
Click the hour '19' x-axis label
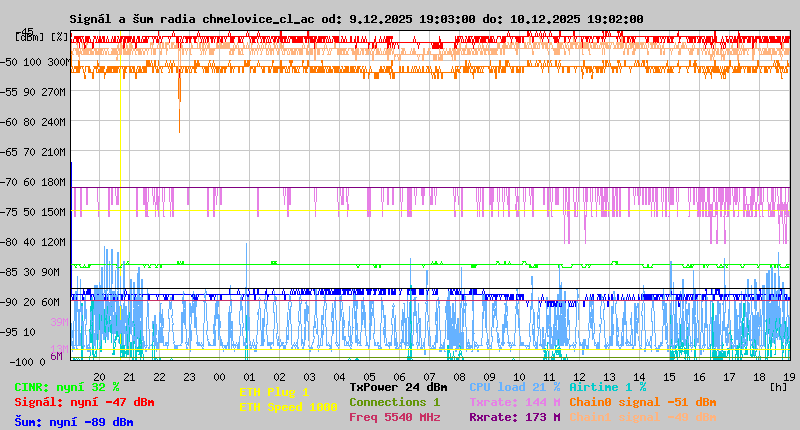[790, 377]
